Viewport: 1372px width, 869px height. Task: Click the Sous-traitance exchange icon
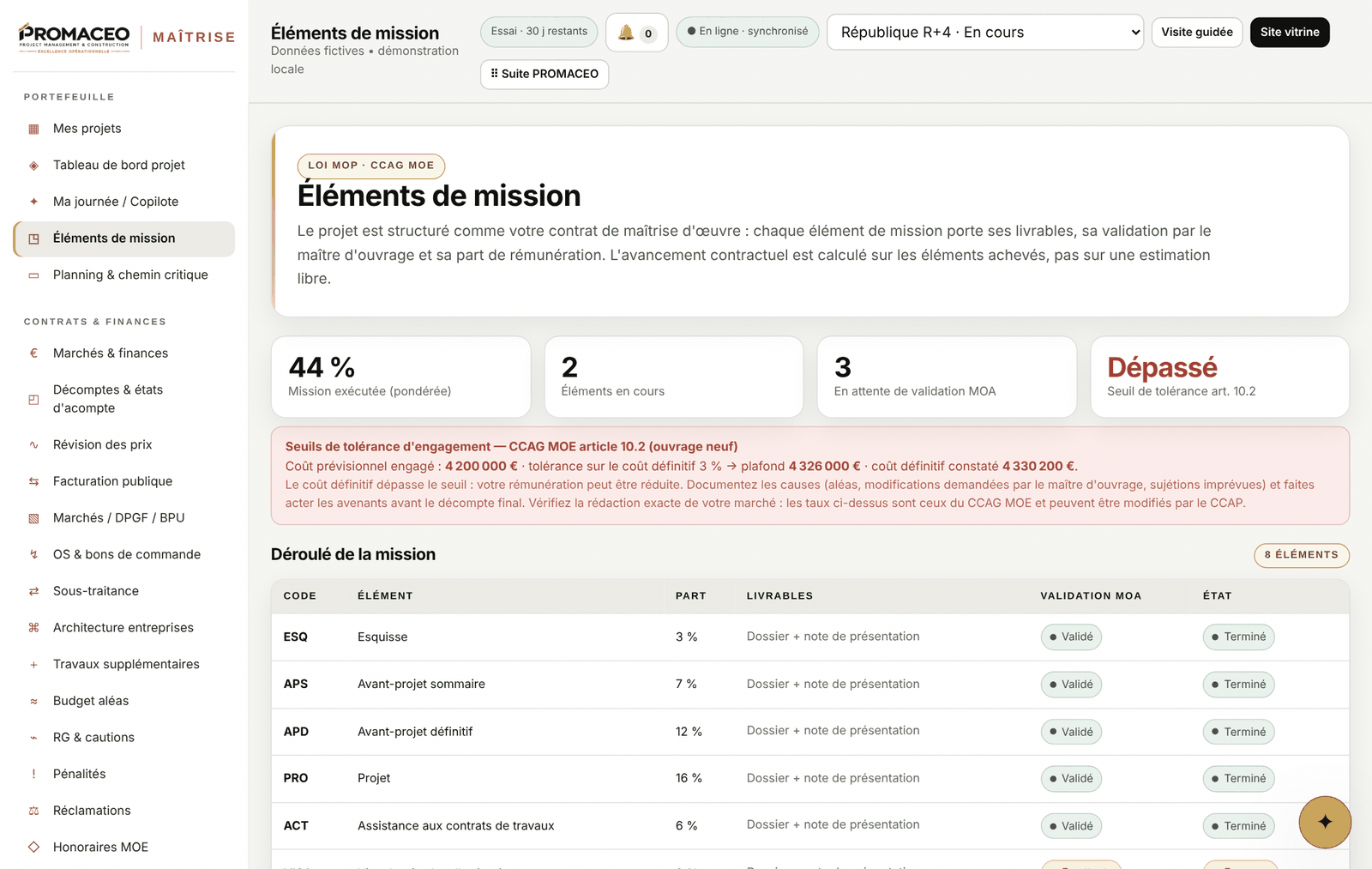tap(34, 591)
